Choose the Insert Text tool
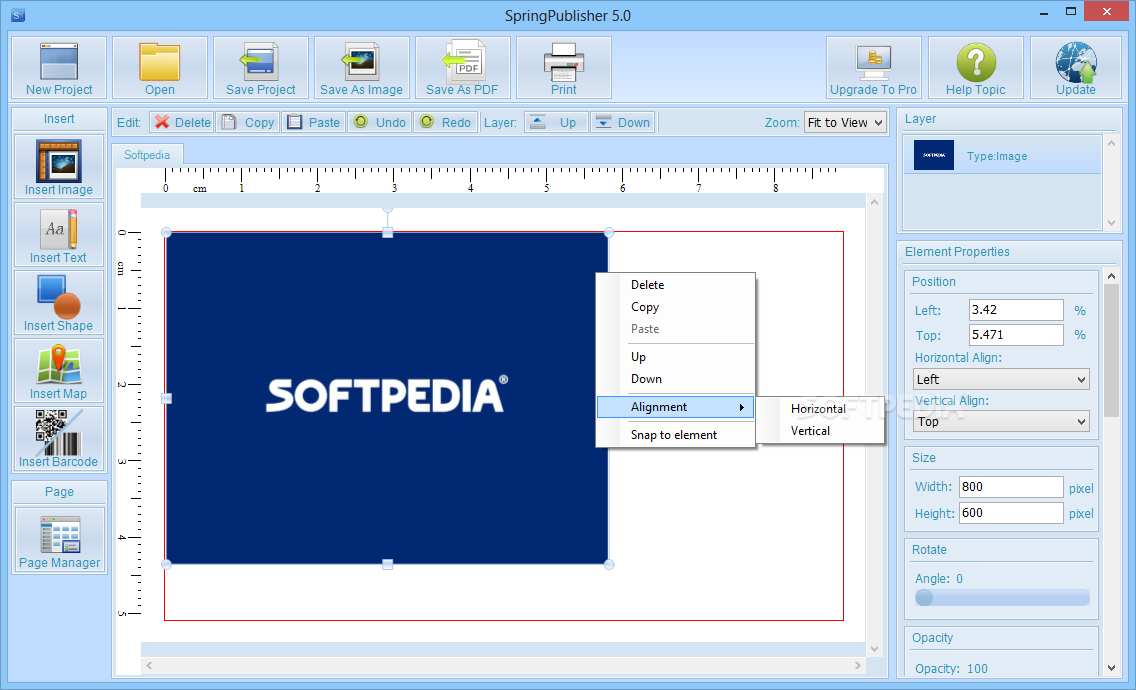 click(59, 235)
